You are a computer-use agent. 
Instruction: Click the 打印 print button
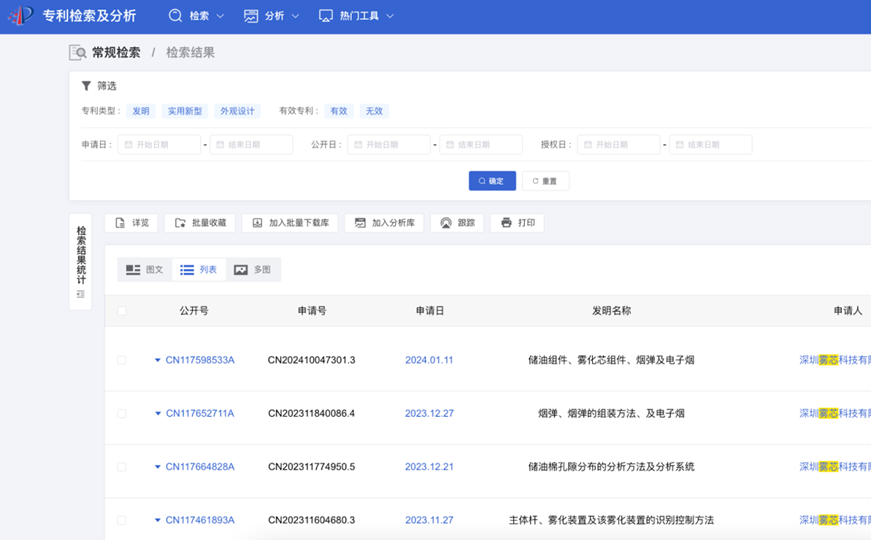(517, 223)
